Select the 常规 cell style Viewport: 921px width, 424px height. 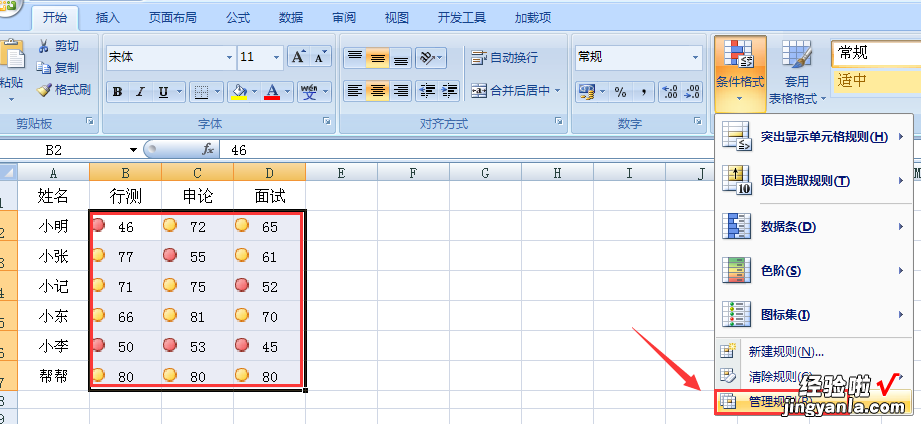pos(876,53)
